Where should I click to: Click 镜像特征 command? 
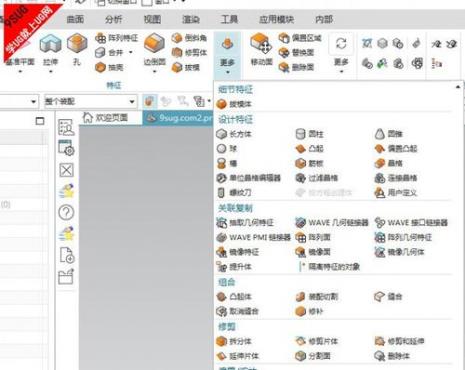point(238,252)
